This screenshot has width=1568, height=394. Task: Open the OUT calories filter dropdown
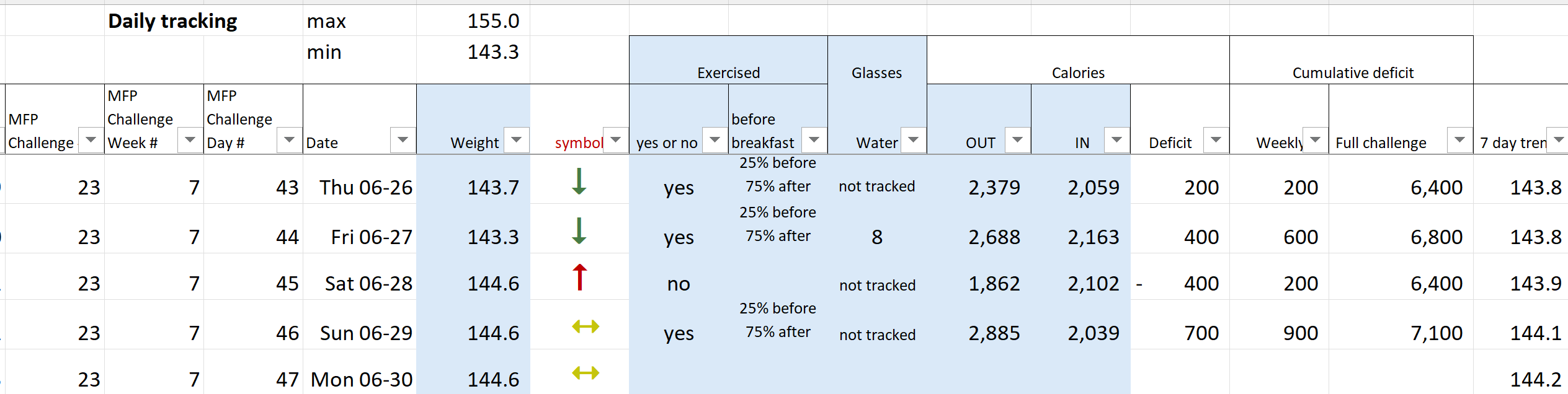(x=1018, y=140)
